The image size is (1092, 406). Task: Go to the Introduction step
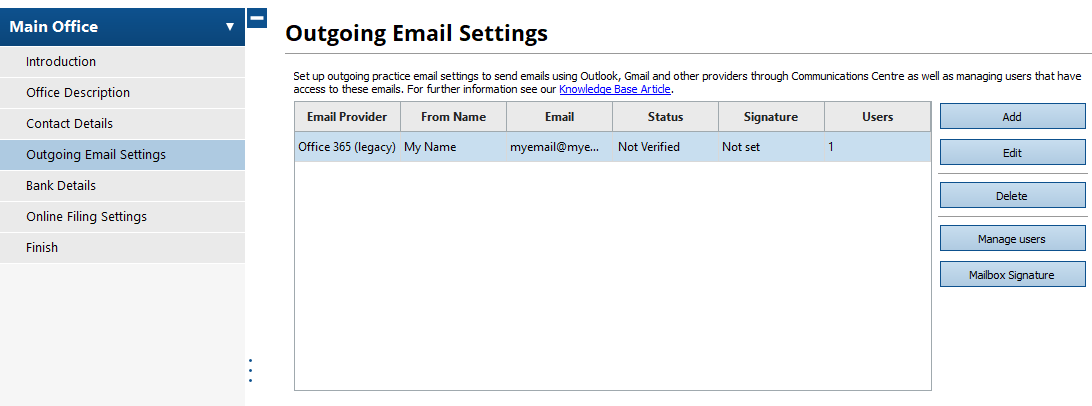61,62
